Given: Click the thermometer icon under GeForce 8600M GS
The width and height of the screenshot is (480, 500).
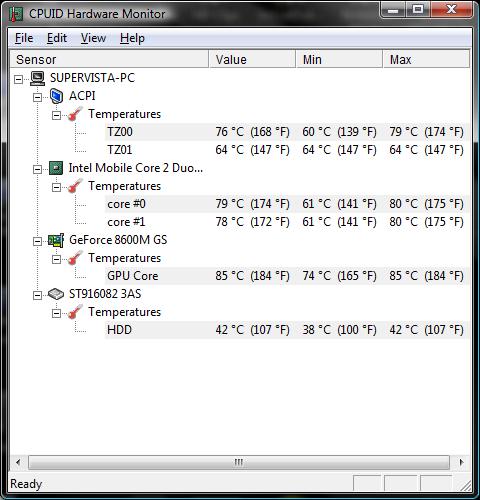Looking at the screenshot, I should (x=75, y=258).
